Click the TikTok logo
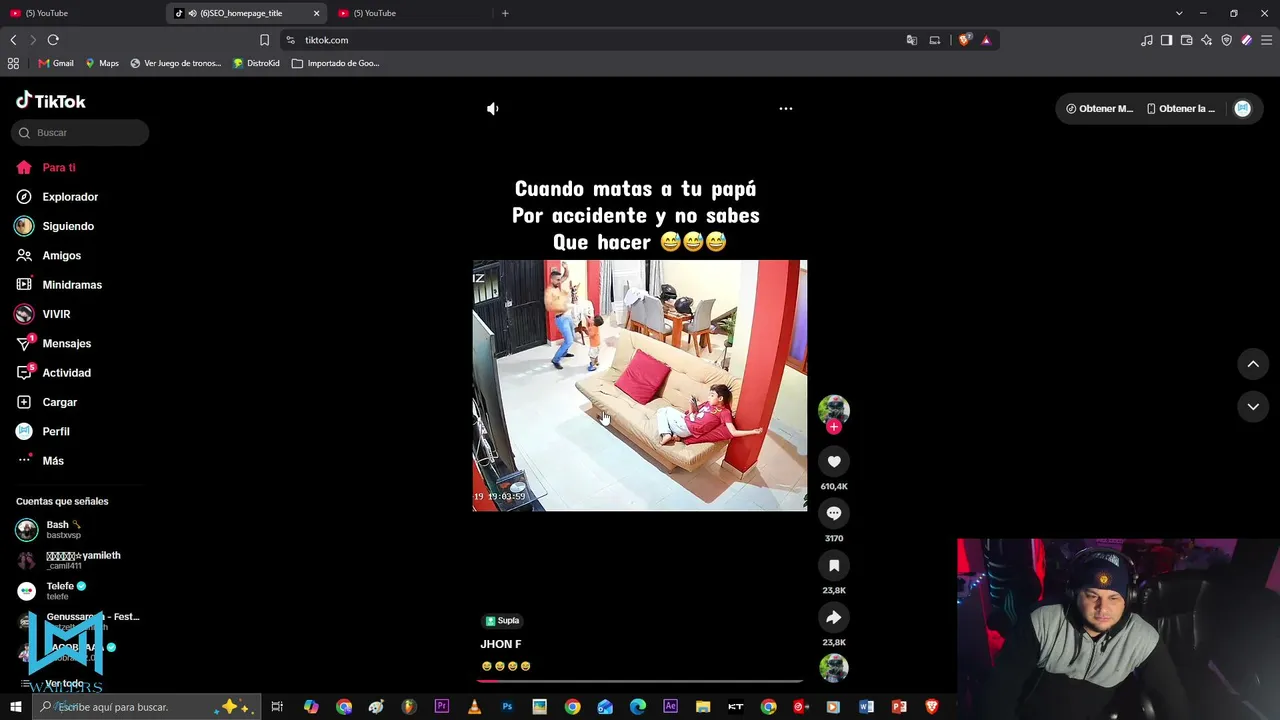 tap(51, 101)
